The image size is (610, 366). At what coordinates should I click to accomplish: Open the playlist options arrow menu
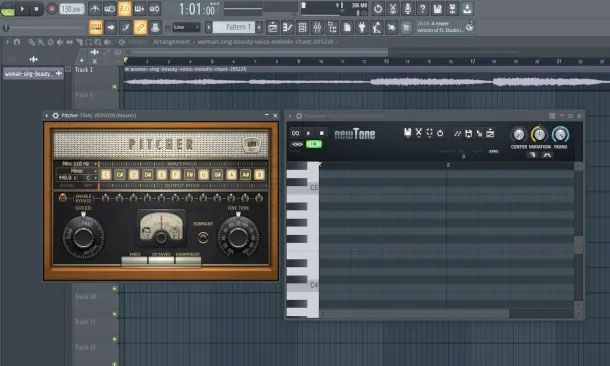point(7,42)
